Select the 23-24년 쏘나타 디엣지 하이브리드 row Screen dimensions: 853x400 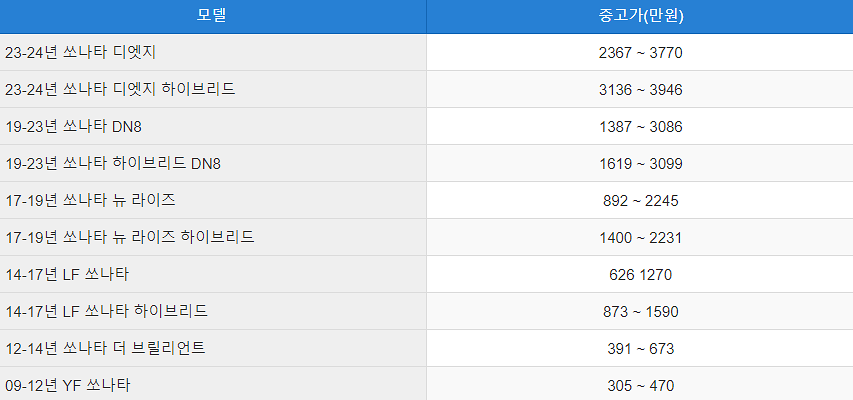(x=426, y=89)
